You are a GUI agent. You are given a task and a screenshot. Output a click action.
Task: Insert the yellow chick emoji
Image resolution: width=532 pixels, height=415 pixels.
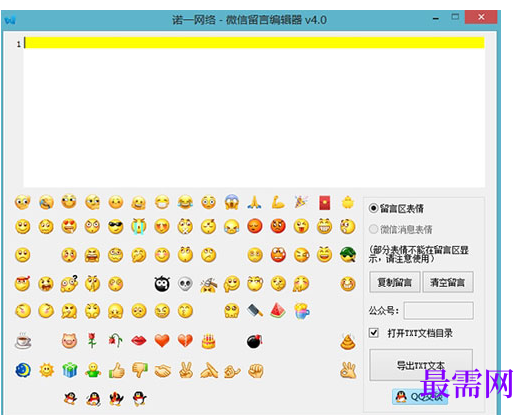tap(348, 203)
